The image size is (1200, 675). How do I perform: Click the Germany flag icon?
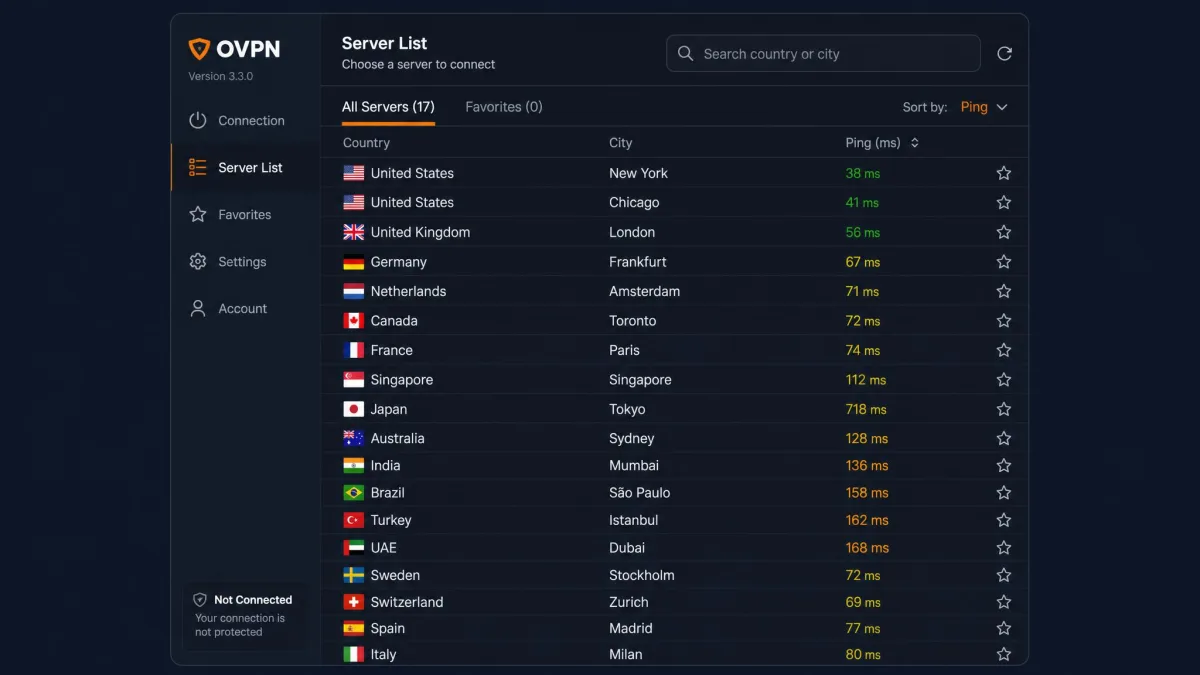(x=354, y=262)
